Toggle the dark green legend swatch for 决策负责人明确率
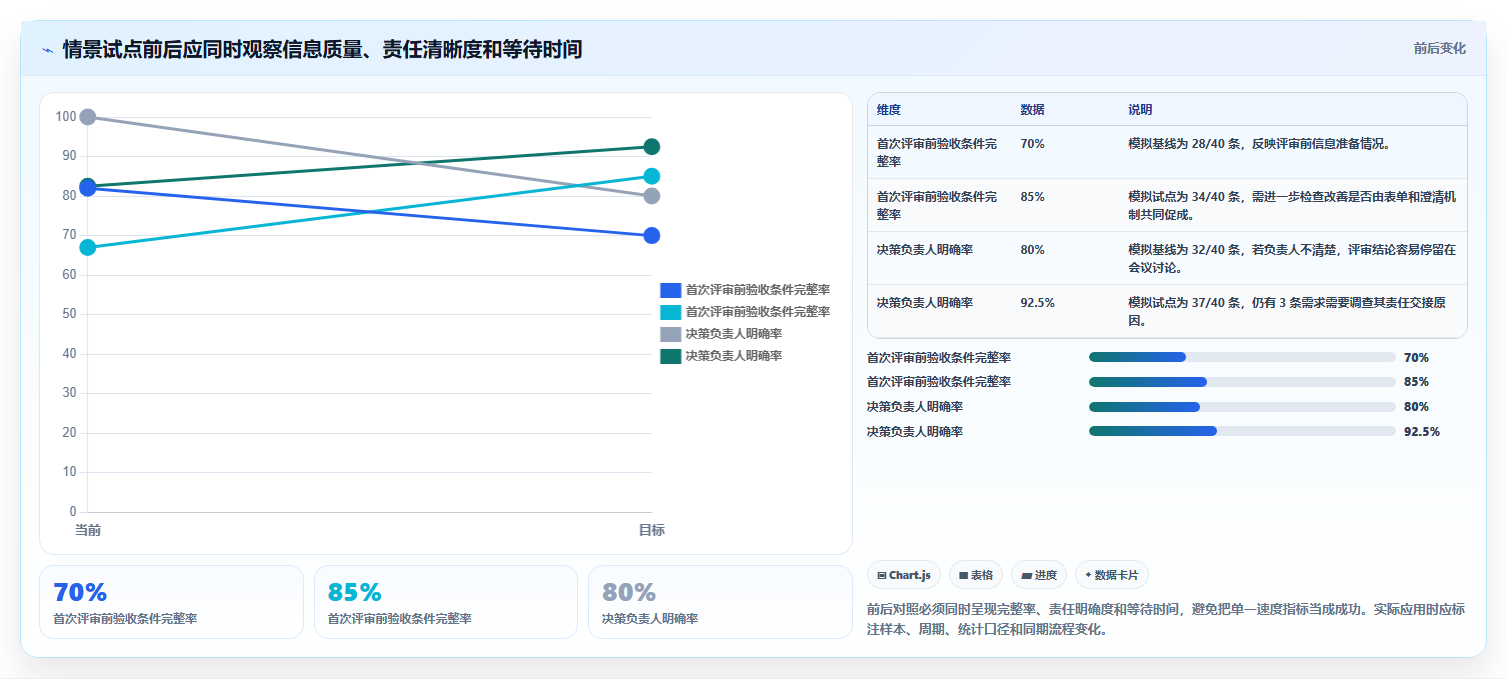 pos(670,356)
